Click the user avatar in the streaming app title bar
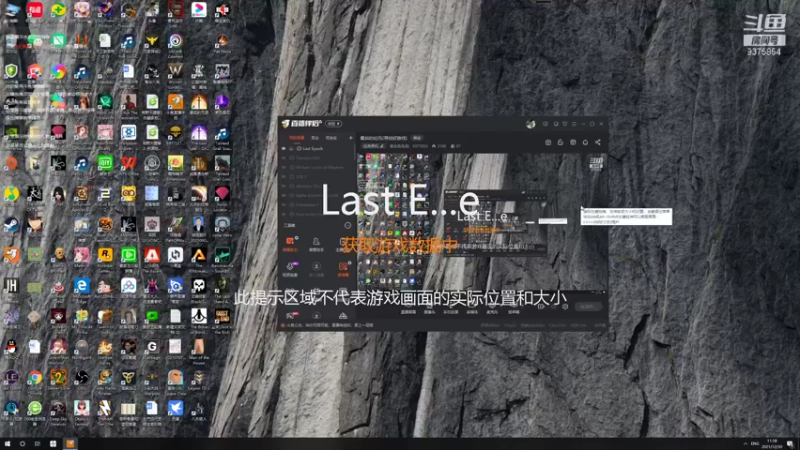The image size is (800, 450). 531,124
